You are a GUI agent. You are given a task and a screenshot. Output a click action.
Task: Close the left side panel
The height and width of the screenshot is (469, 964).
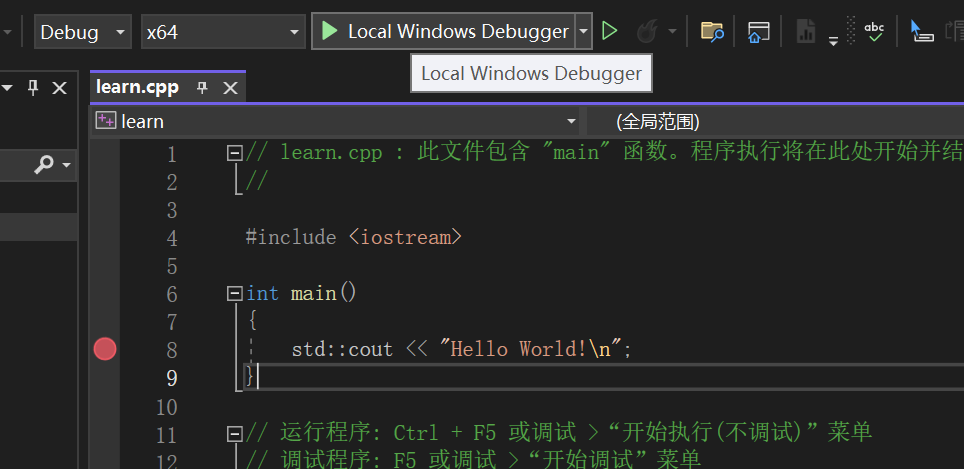(60, 89)
